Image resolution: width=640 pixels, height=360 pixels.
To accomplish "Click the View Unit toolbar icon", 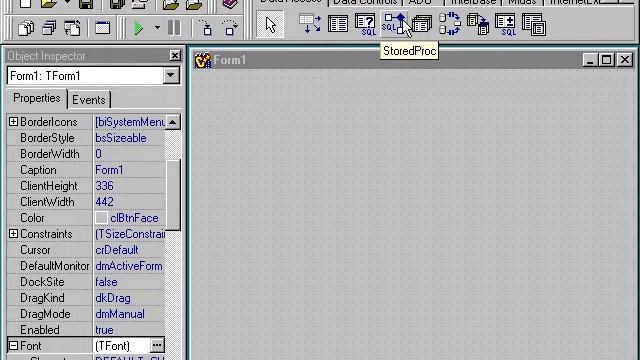I will tap(26, 28).
